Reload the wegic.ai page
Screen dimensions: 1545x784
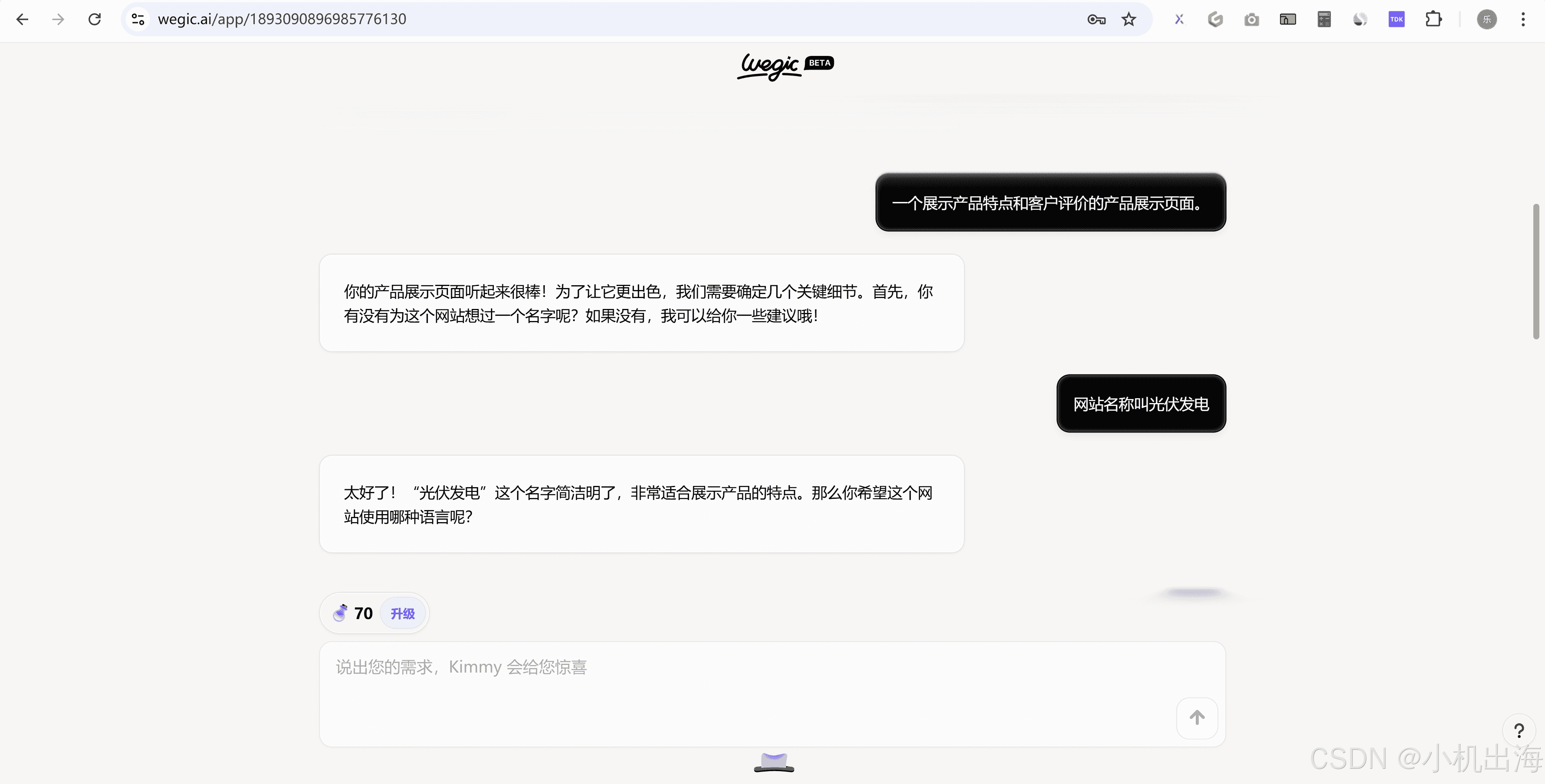click(x=95, y=19)
